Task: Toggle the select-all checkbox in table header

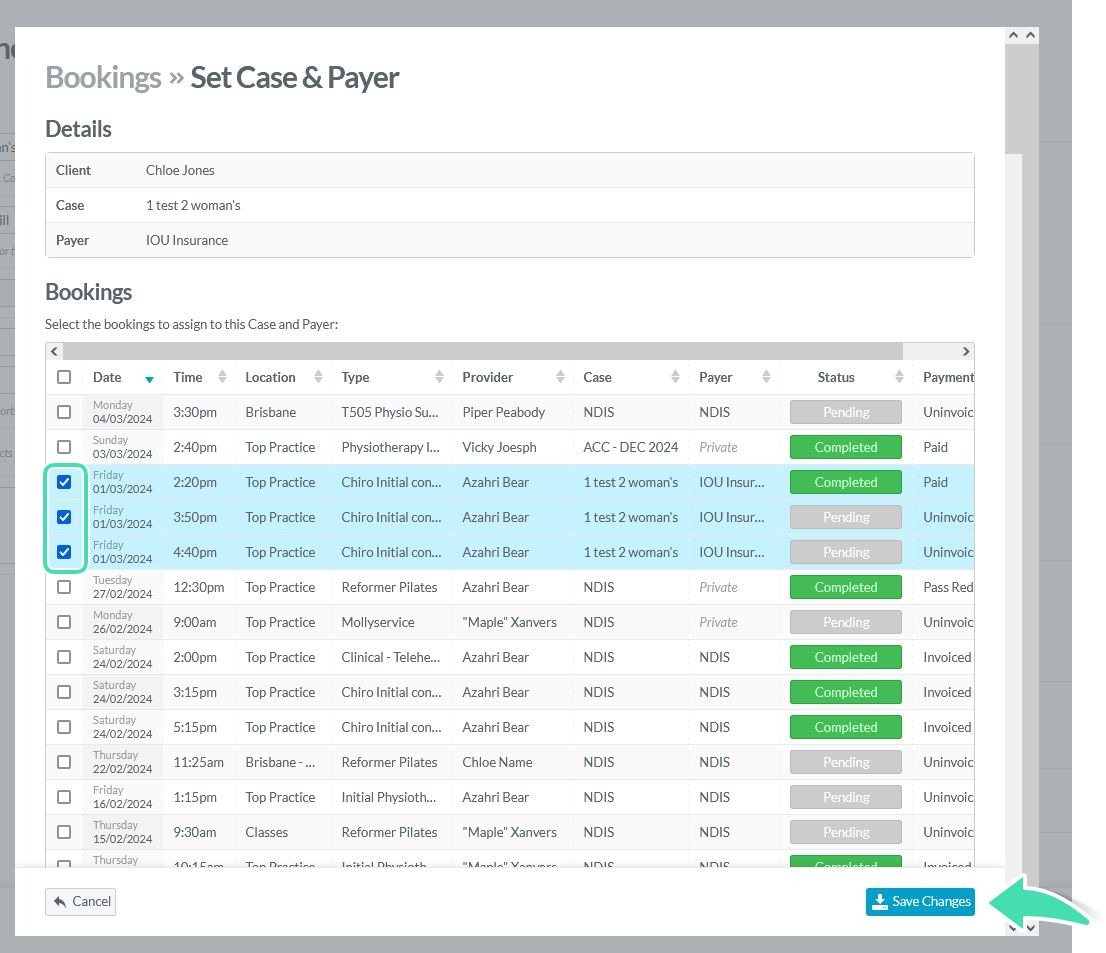Action: coord(64,377)
